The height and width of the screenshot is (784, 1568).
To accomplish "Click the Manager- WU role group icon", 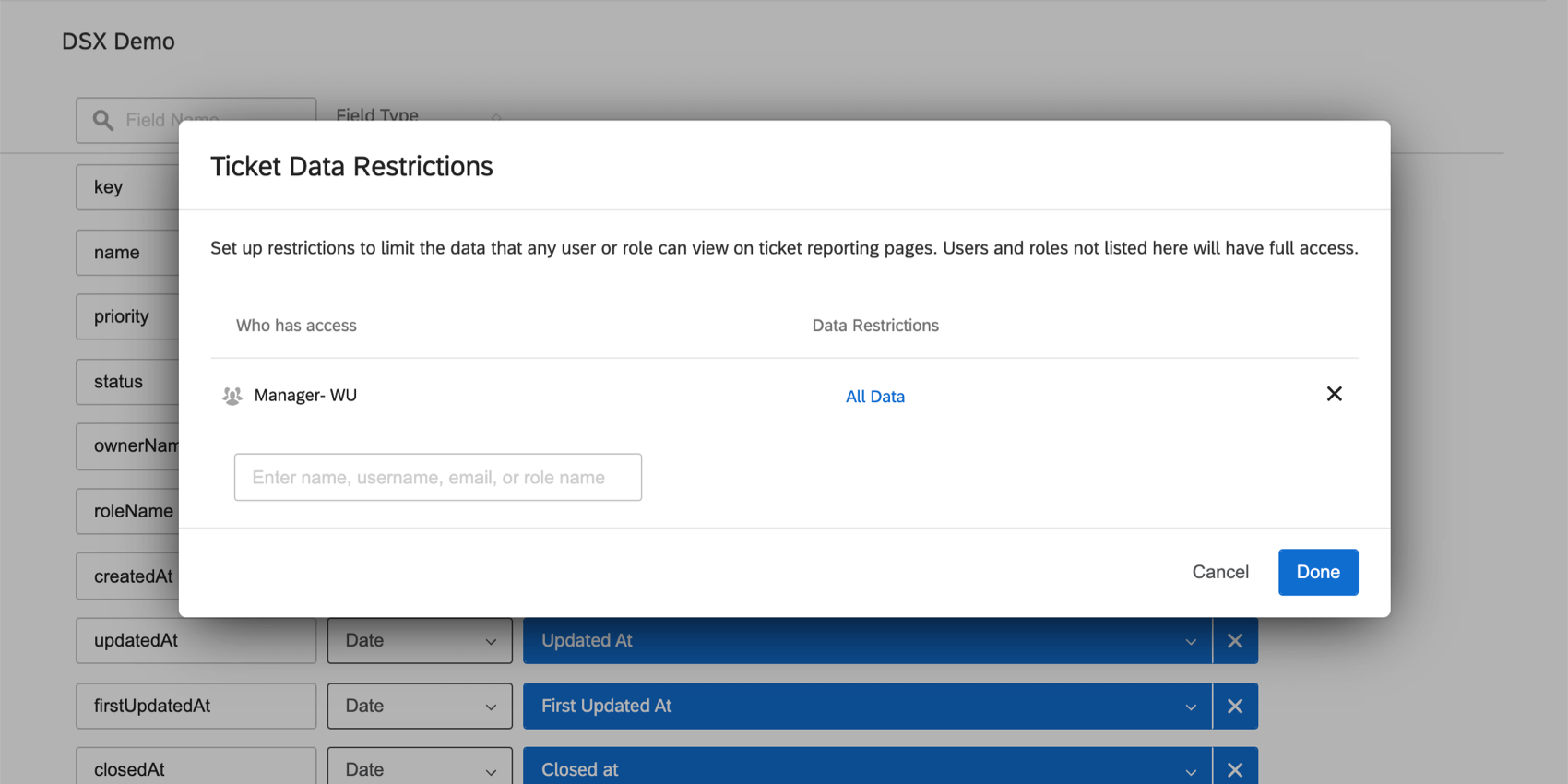I will click(232, 396).
